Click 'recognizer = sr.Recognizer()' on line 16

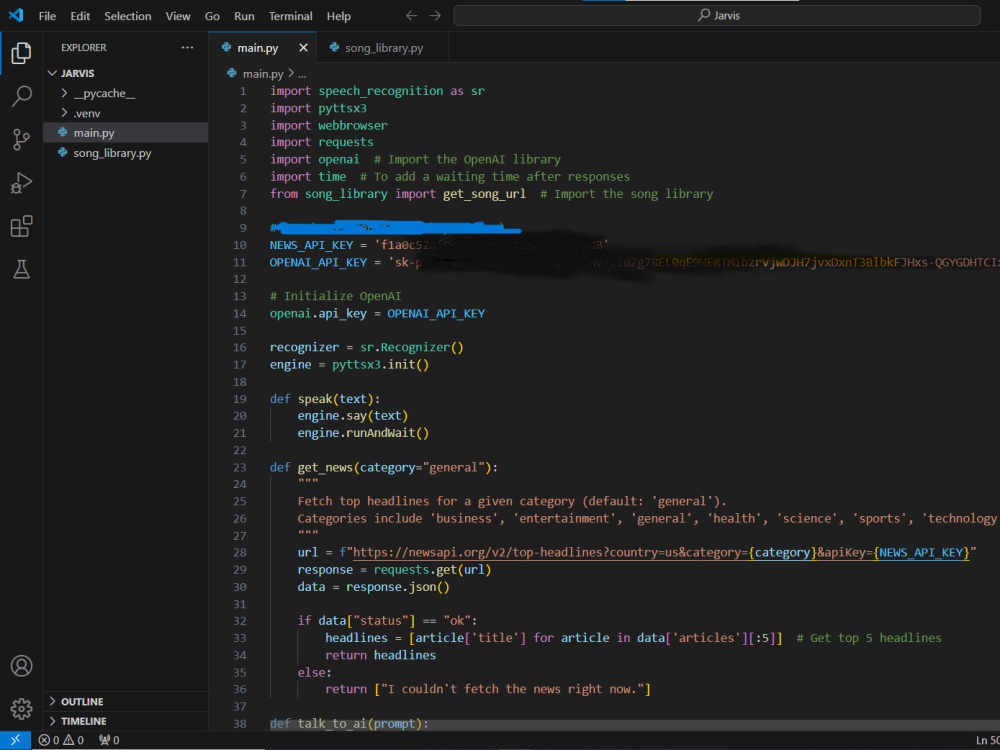pyautogui.click(x=367, y=347)
